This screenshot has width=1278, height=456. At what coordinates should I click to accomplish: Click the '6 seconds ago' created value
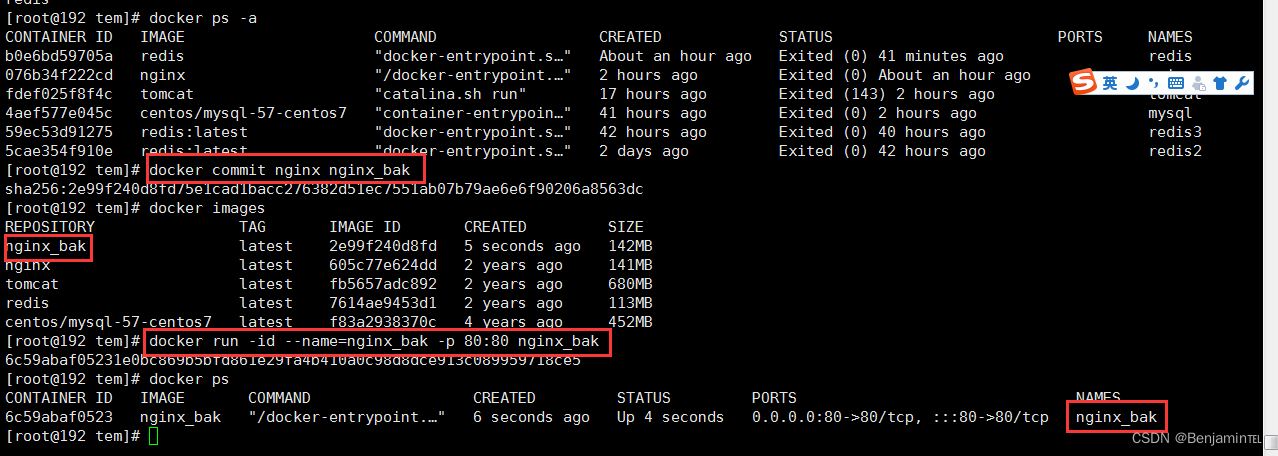point(531,417)
